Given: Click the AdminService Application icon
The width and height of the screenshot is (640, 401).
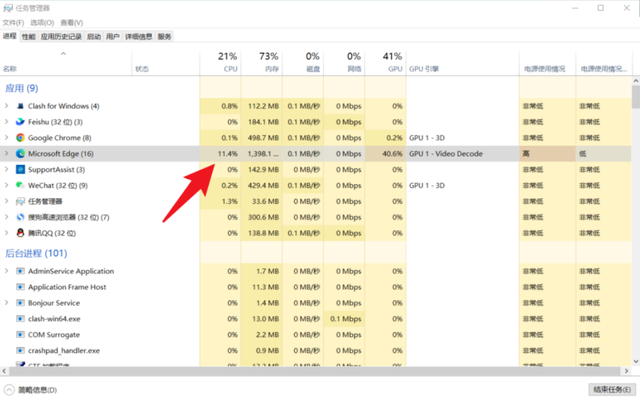Looking at the screenshot, I should click(x=20, y=271).
